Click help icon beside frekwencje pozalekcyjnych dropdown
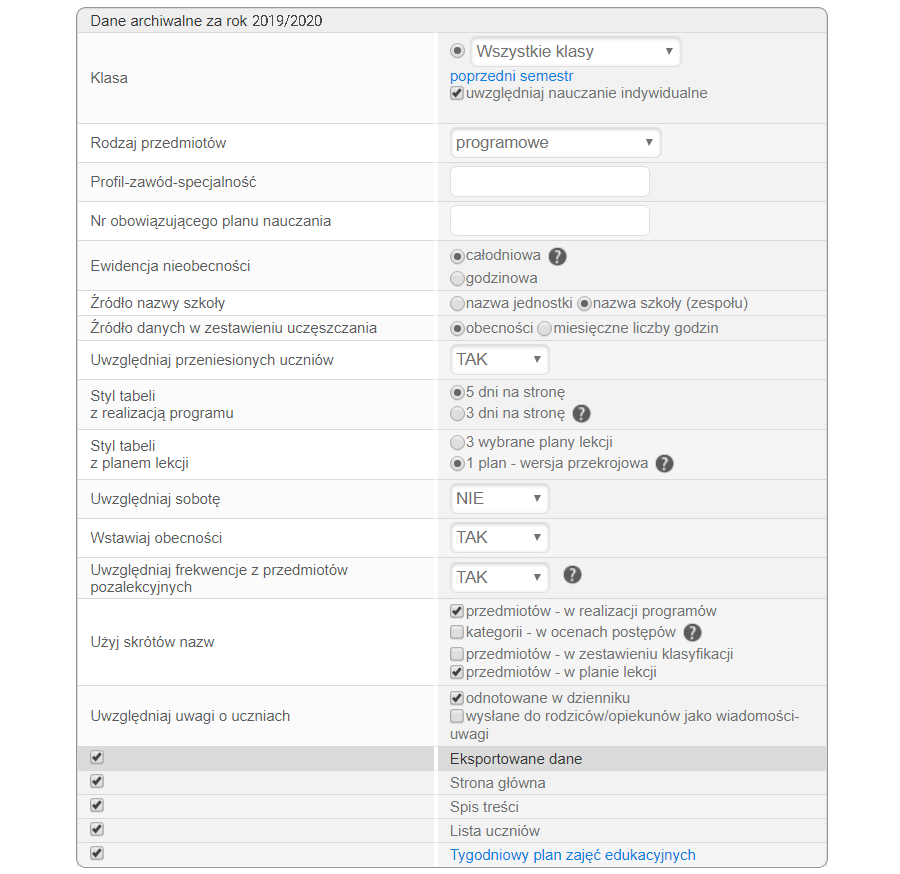Viewport: 900px width, 874px height. point(572,575)
